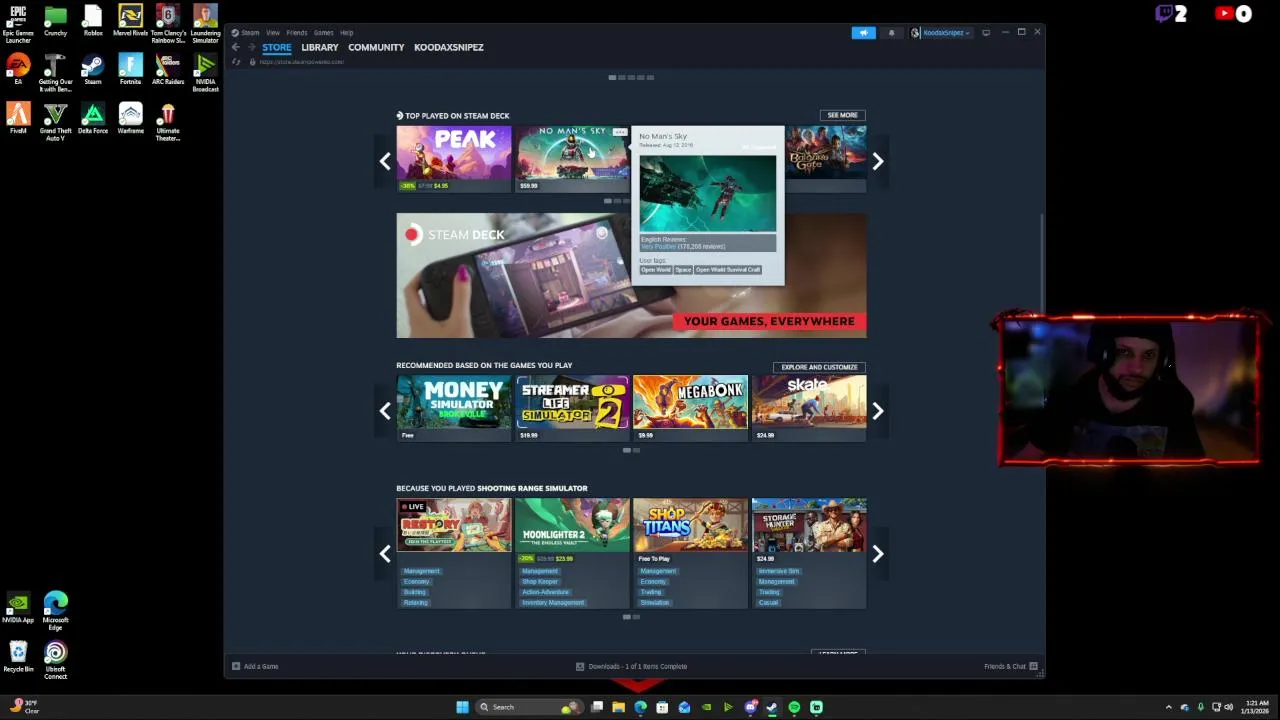
Task: Select Delta Force desktop icon
Action: pyautogui.click(x=93, y=118)
